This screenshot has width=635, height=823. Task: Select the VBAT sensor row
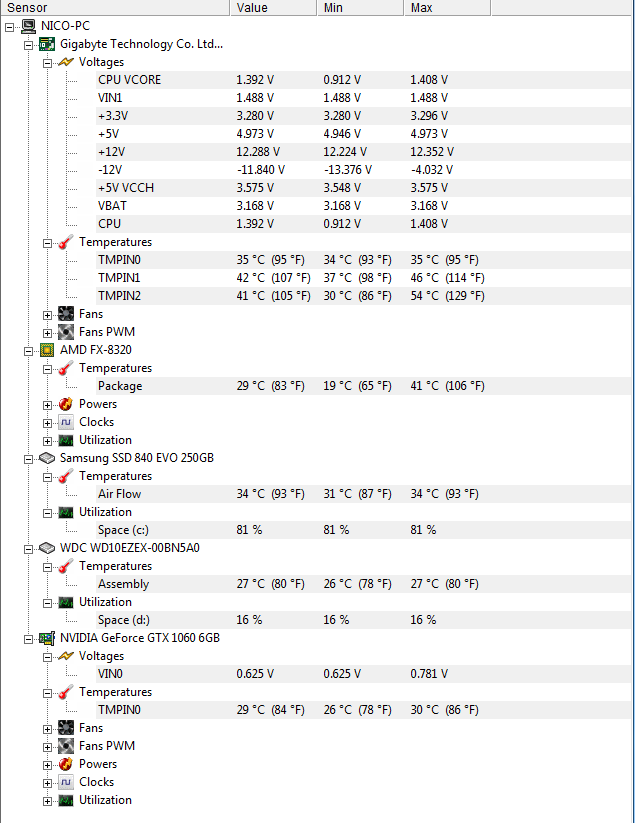click(363, 206)
